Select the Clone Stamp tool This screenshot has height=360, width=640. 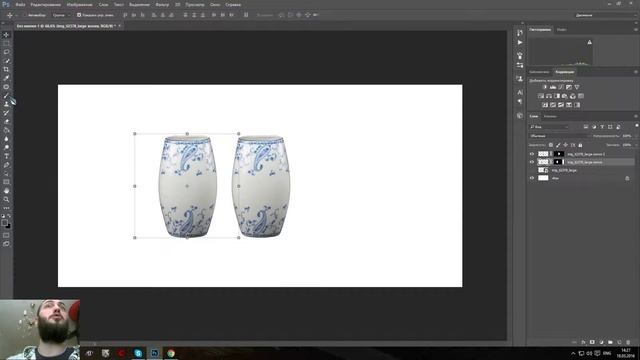(6, 104)
